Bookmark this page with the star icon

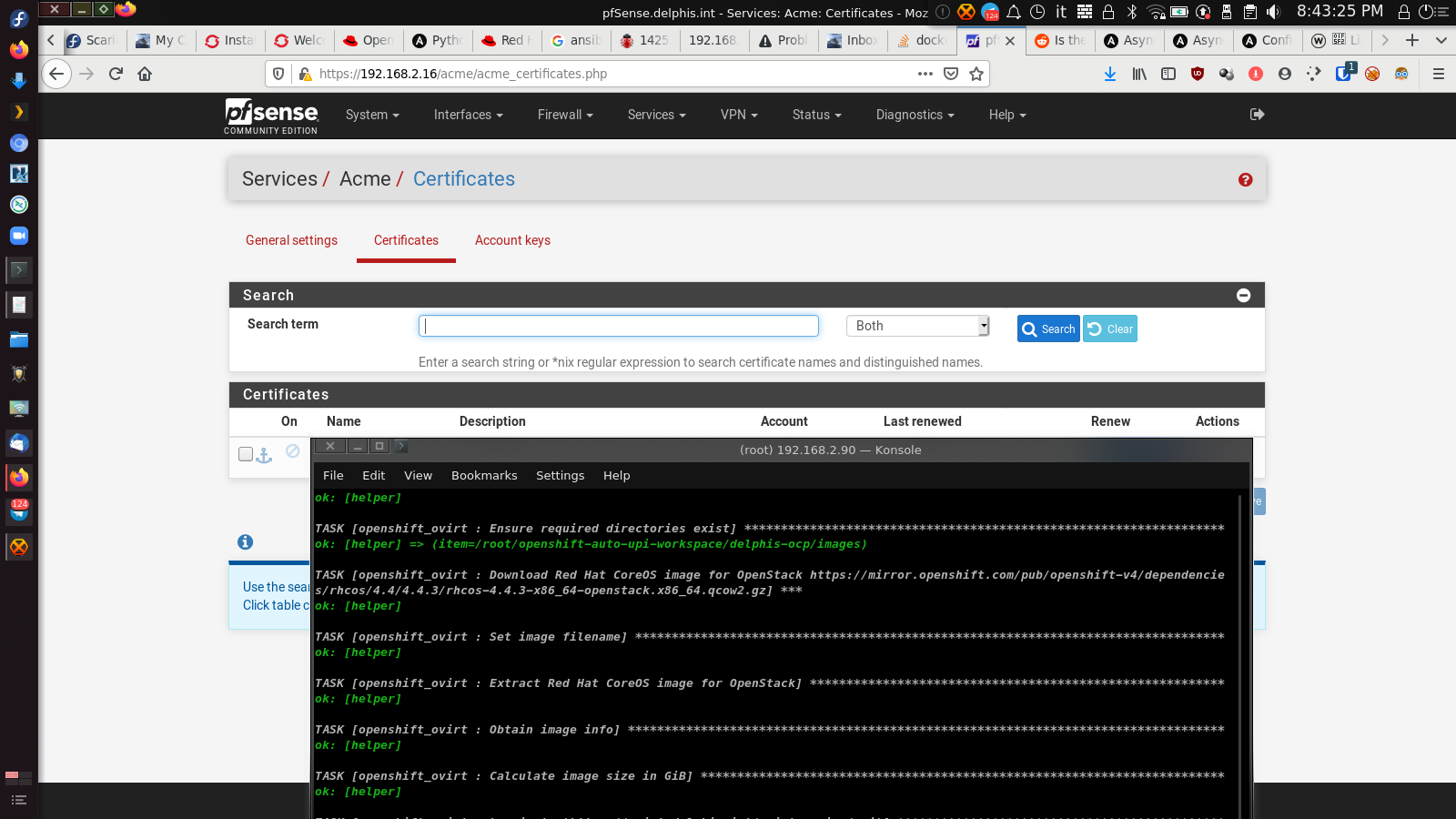[976, 74]
